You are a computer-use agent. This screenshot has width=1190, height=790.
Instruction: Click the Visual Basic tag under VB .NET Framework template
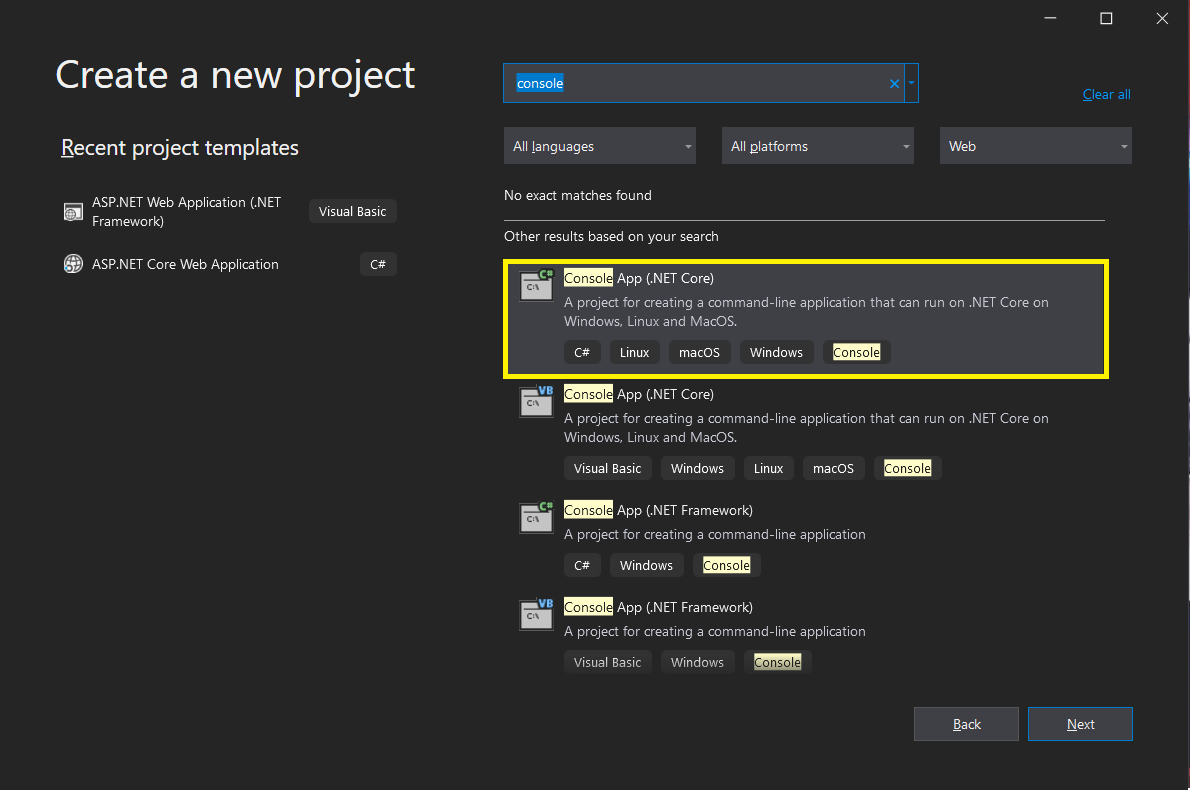pyautogui.click(x=607, y=663)
